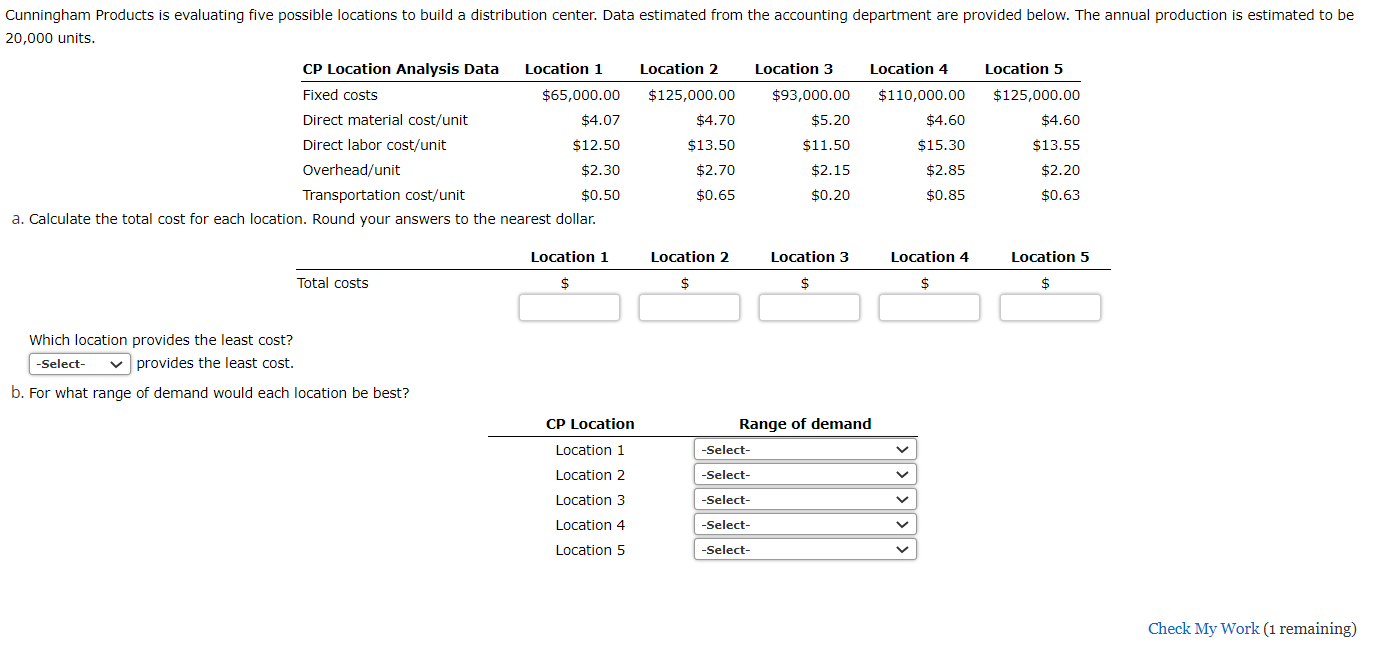Click Location 2 overhead value $2.70
Screen dimensions: 1374x654
click(715, 170)
